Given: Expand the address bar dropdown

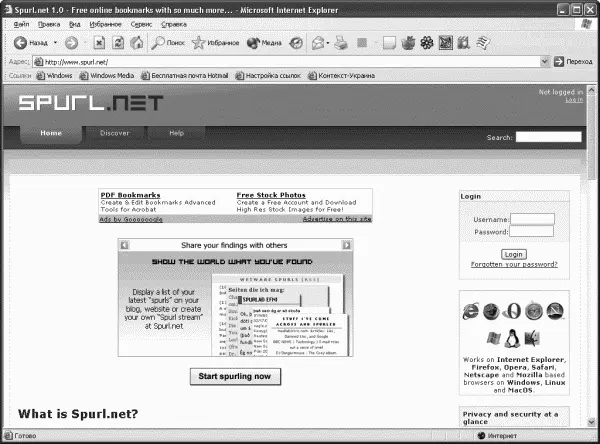Looking at the screenshot, I should pos(545,62).
